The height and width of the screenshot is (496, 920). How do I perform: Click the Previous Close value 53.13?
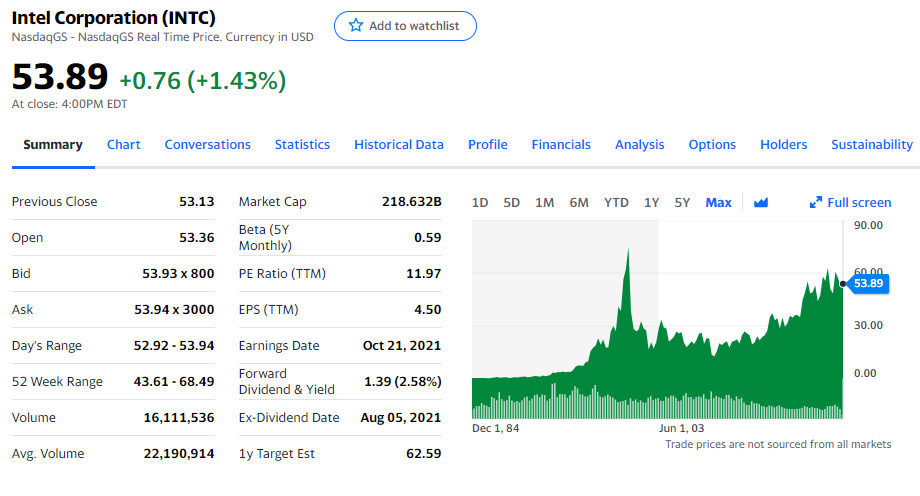pyautogui.click(x=197, y=201)
